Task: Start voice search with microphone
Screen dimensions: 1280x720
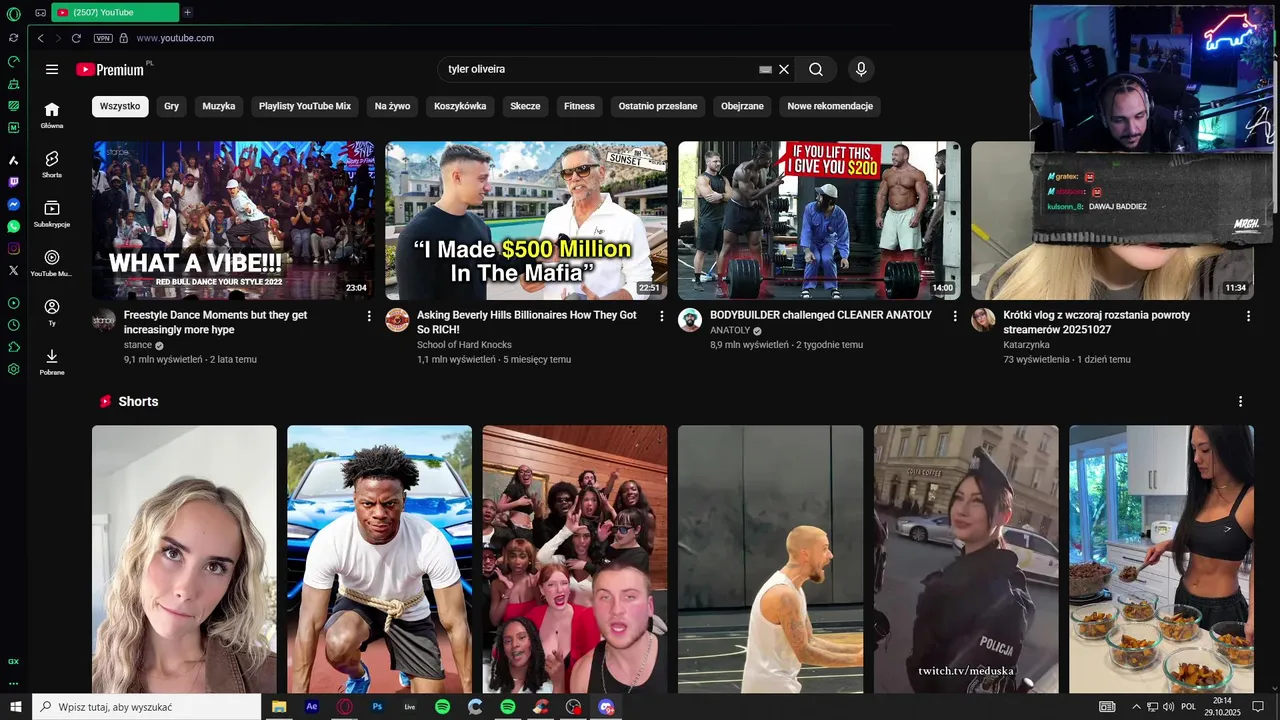Action: click(861, 69)
